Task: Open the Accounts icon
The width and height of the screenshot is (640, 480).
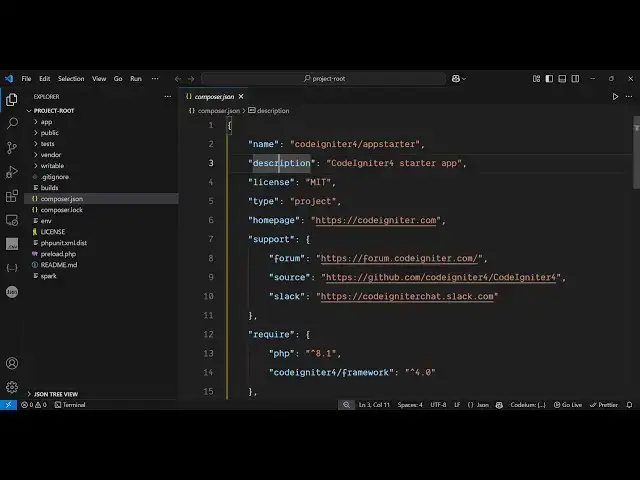Action: [12, 363]
